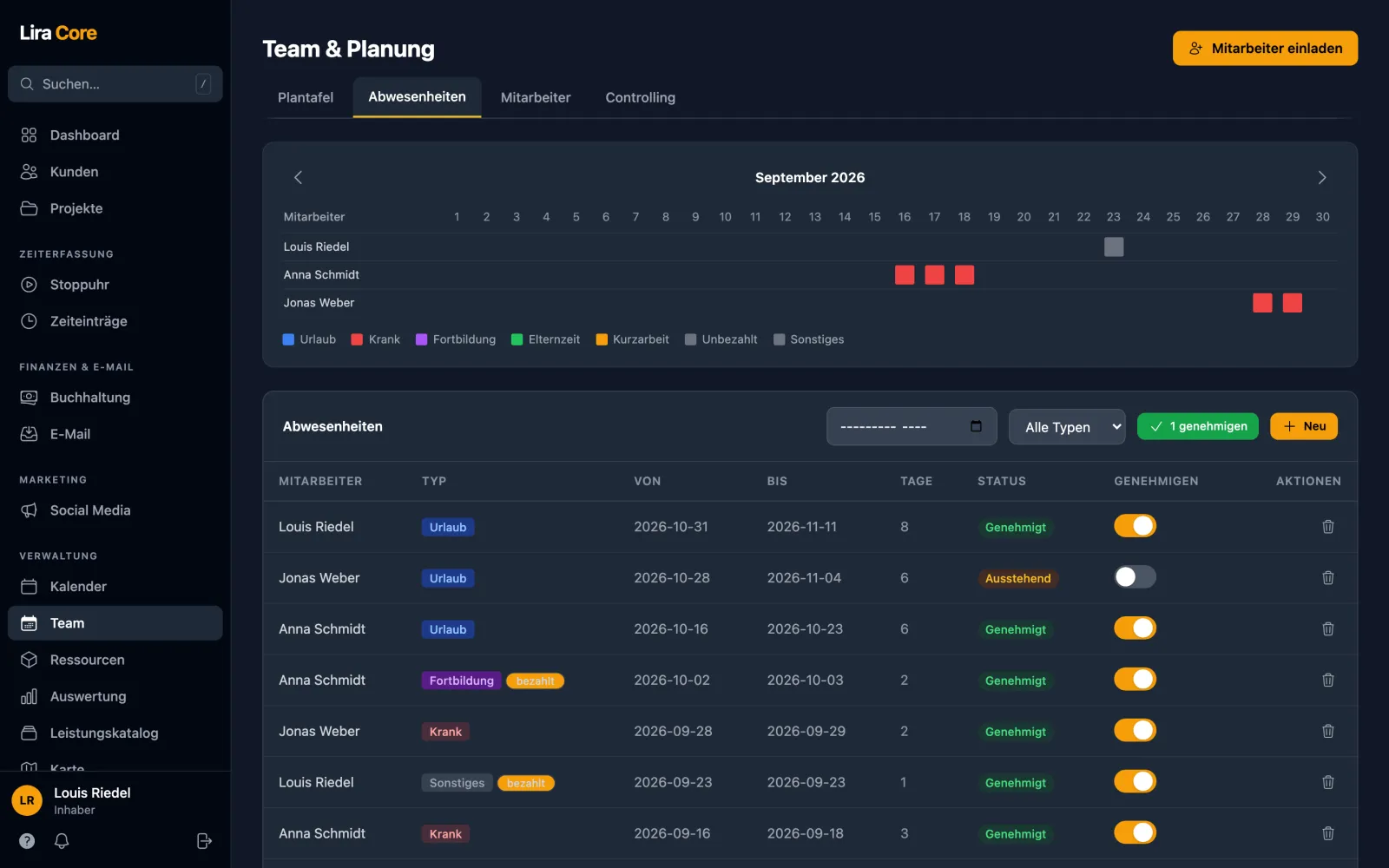
Task: Open Auswertung chart icon
Action: [x=29, y=696]
